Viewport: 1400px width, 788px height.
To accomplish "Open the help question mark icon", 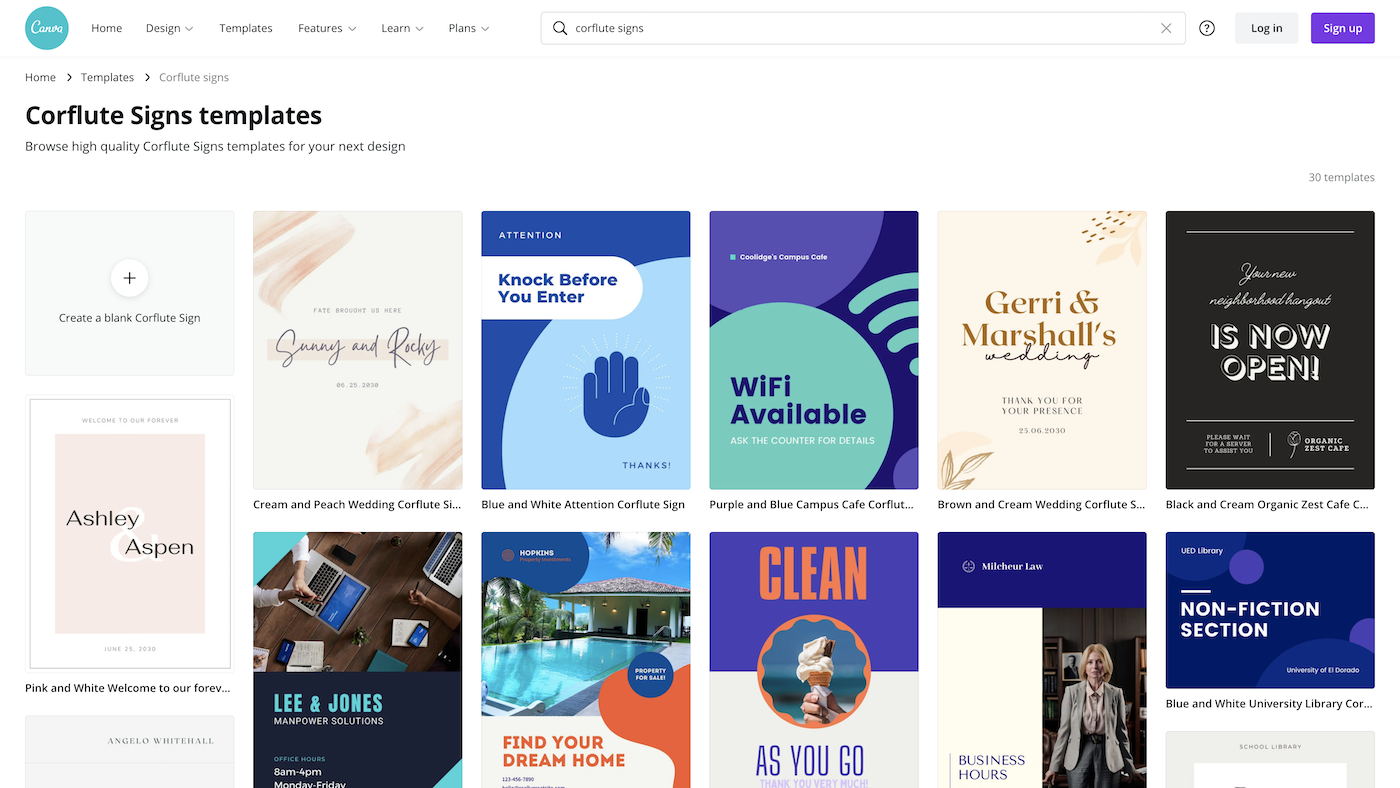I will (x=1207, y=28).
